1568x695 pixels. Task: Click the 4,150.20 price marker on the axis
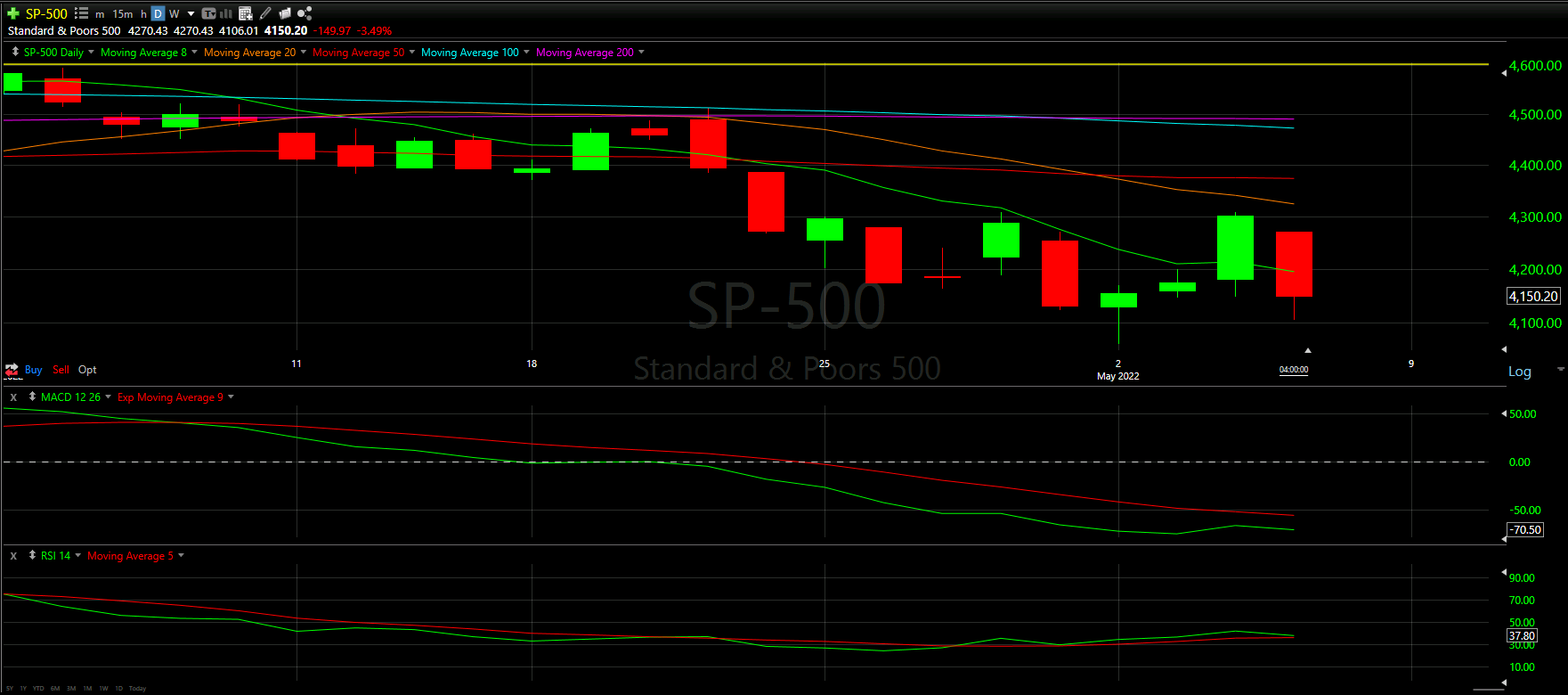1533,297
